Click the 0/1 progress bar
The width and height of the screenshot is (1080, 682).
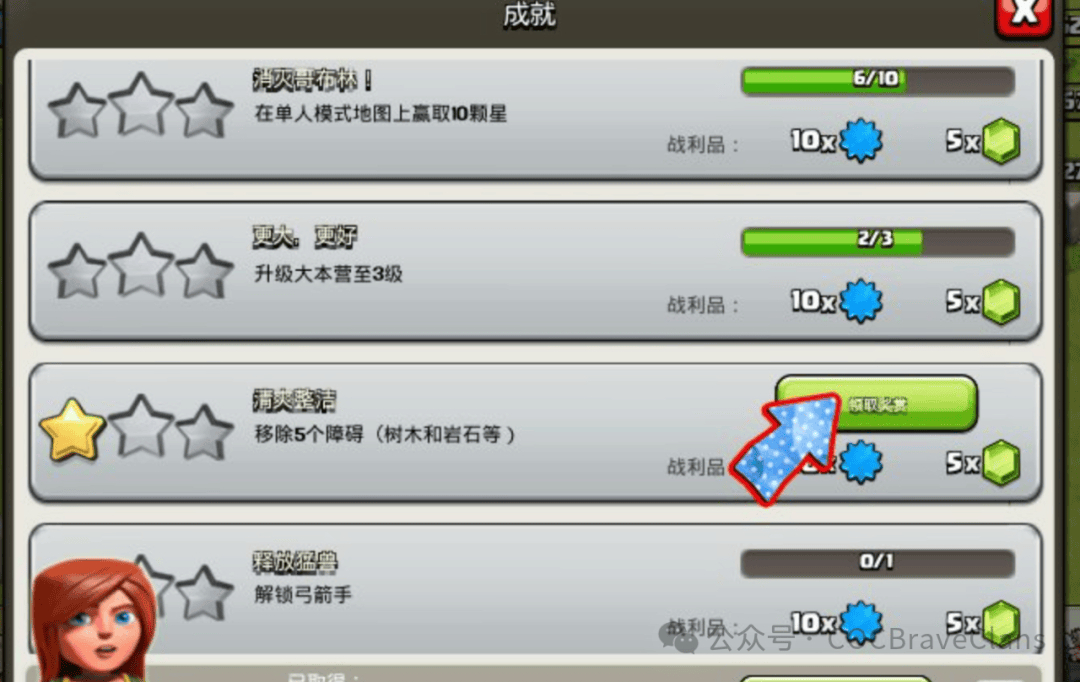[x=878, y=563]
